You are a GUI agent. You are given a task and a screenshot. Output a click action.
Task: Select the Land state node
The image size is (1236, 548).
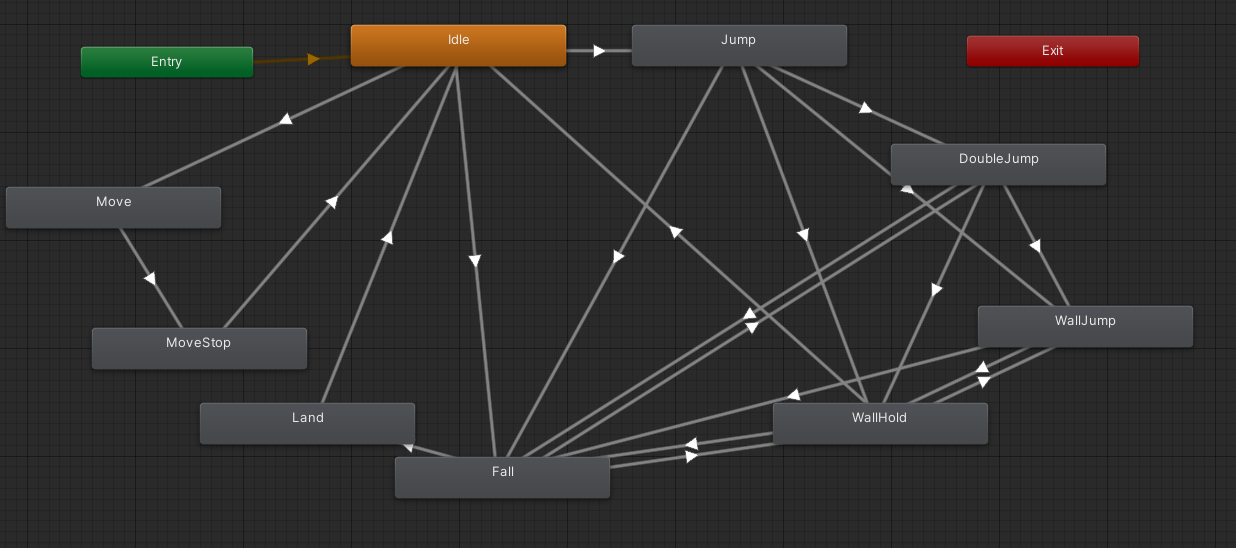pos(307,423)
